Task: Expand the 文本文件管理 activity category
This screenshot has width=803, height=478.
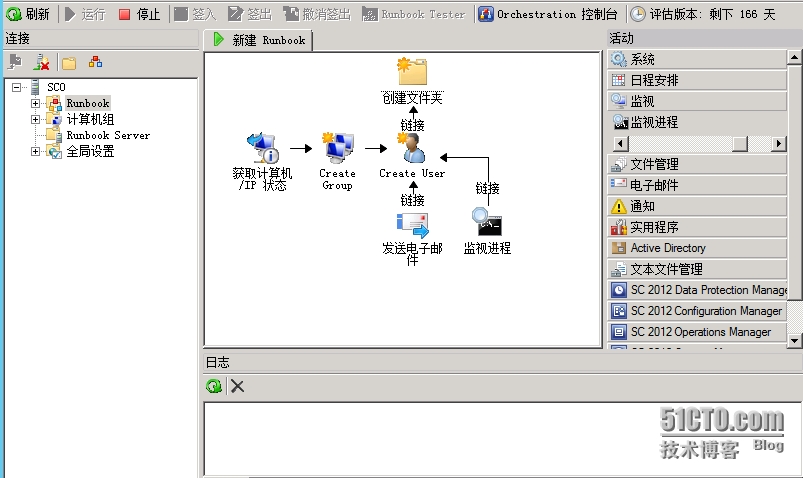Action: tap(697, 269)
